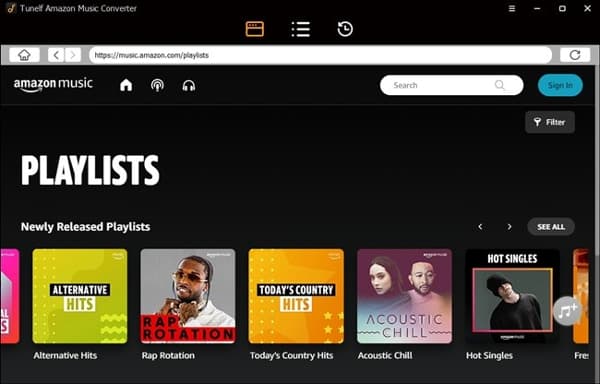Screen dimensions: 600x384
Task: Click the search magnifier icon
Action: [499, 85]
